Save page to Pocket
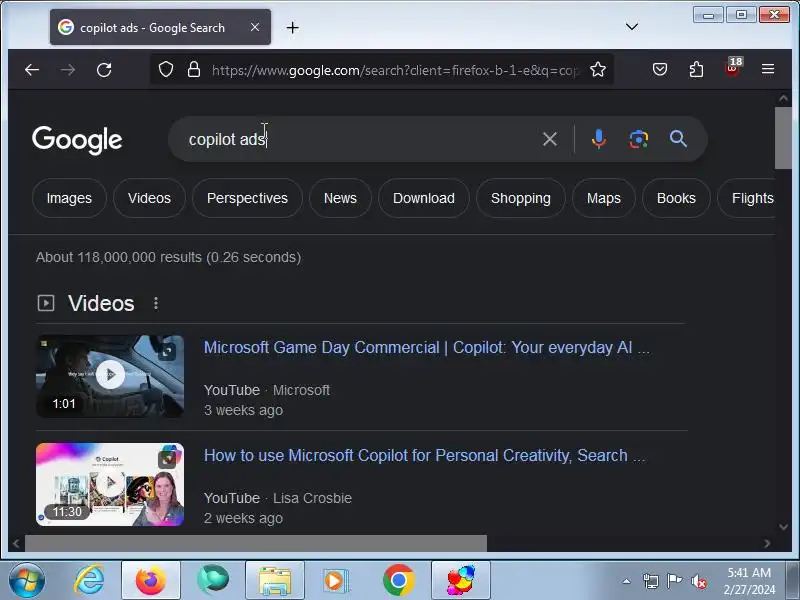Image resolution: width=800 pixels, height=600 pixels. click(660, 69)
